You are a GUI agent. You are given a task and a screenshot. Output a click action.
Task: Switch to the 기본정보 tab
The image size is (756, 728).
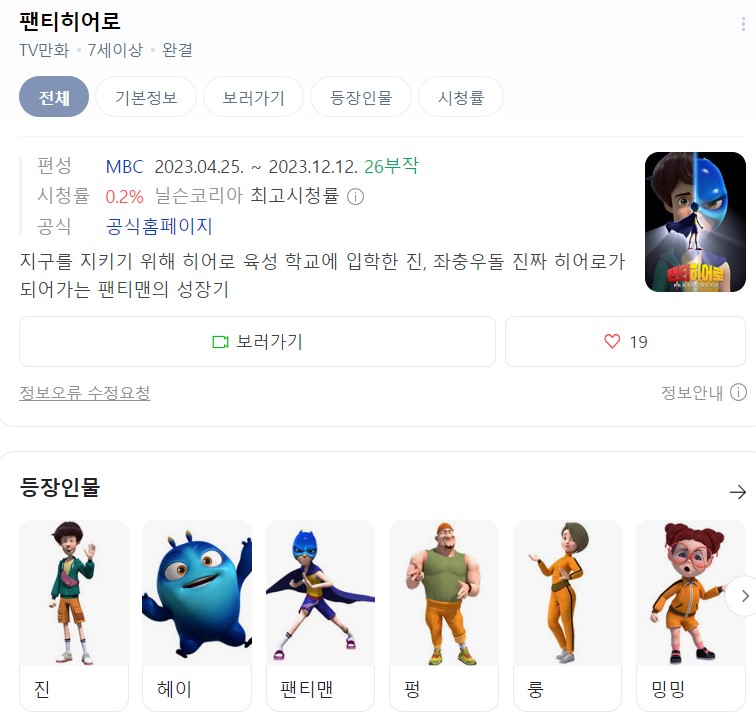(146, 97)
